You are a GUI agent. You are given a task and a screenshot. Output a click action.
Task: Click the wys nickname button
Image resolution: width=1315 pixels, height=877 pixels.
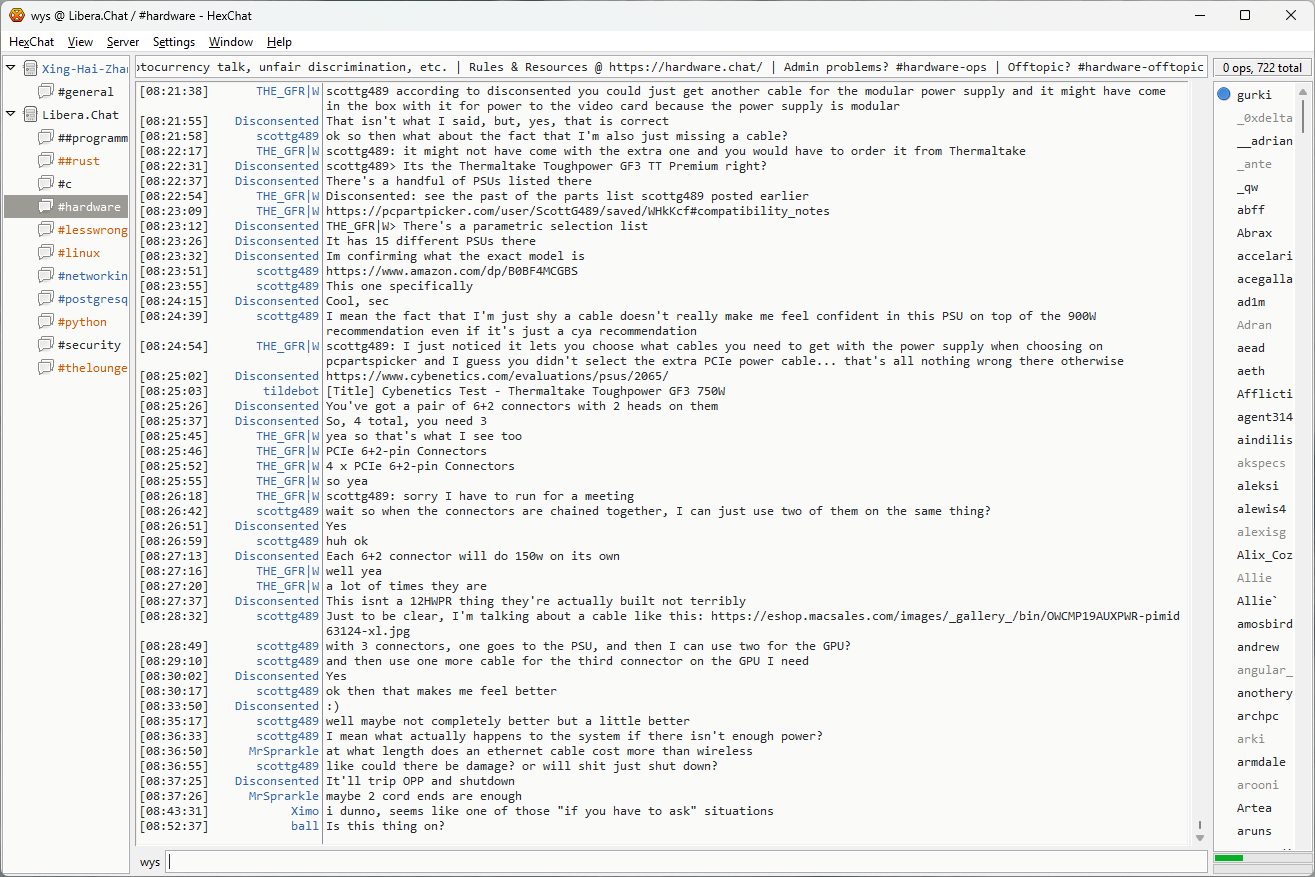149,862
